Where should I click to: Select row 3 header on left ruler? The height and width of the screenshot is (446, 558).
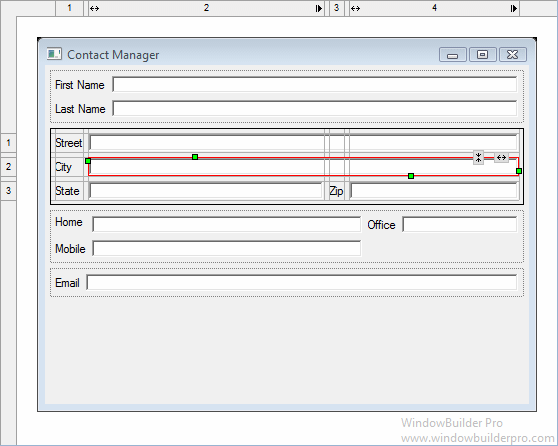(x=8, y=191)
